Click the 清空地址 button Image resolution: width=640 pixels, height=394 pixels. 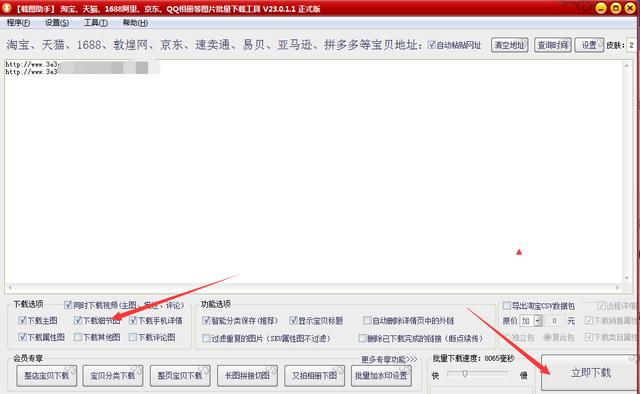pyautogui.click(x=510, y=45)
